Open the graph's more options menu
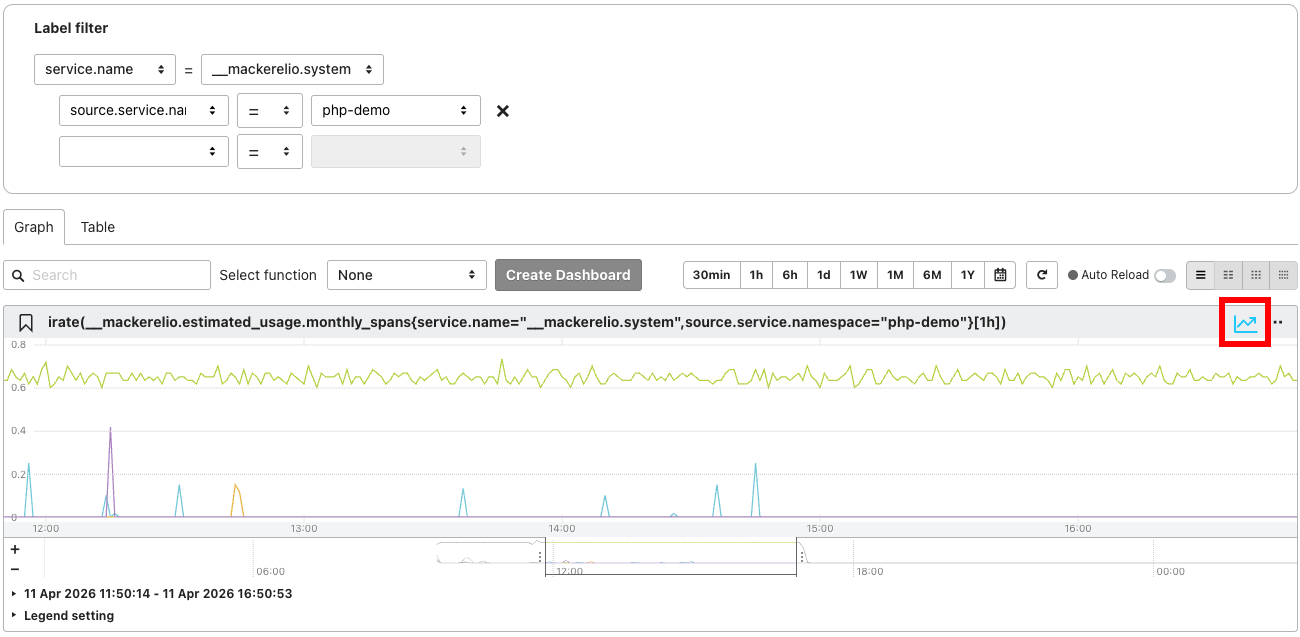This screenshot has width=1300, height=637. click(1278, 323)
